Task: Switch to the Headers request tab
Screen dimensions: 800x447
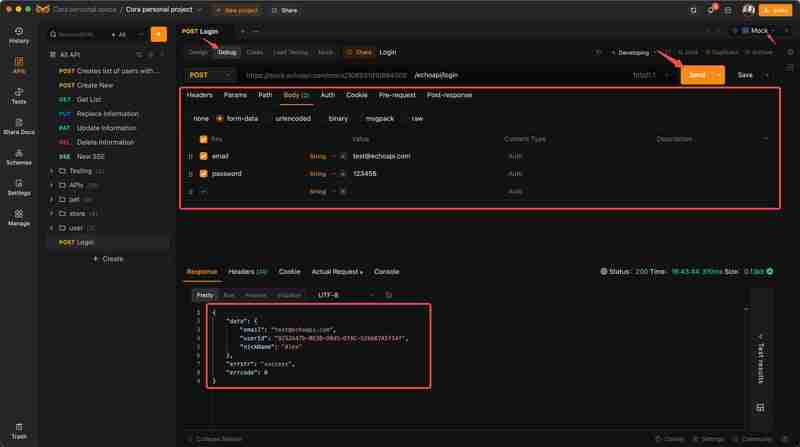Action: pos(199,95)
